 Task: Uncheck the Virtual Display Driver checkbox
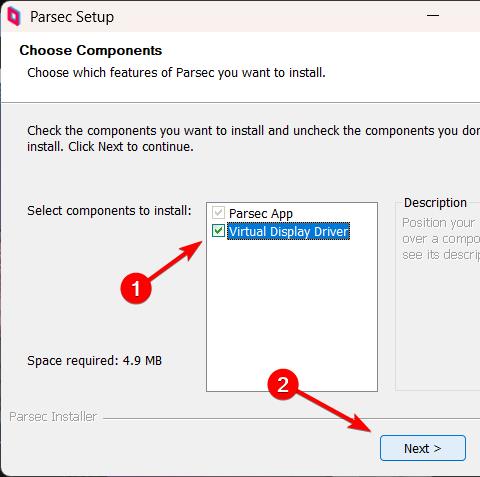pyautogui.click(x=218, y=231)
